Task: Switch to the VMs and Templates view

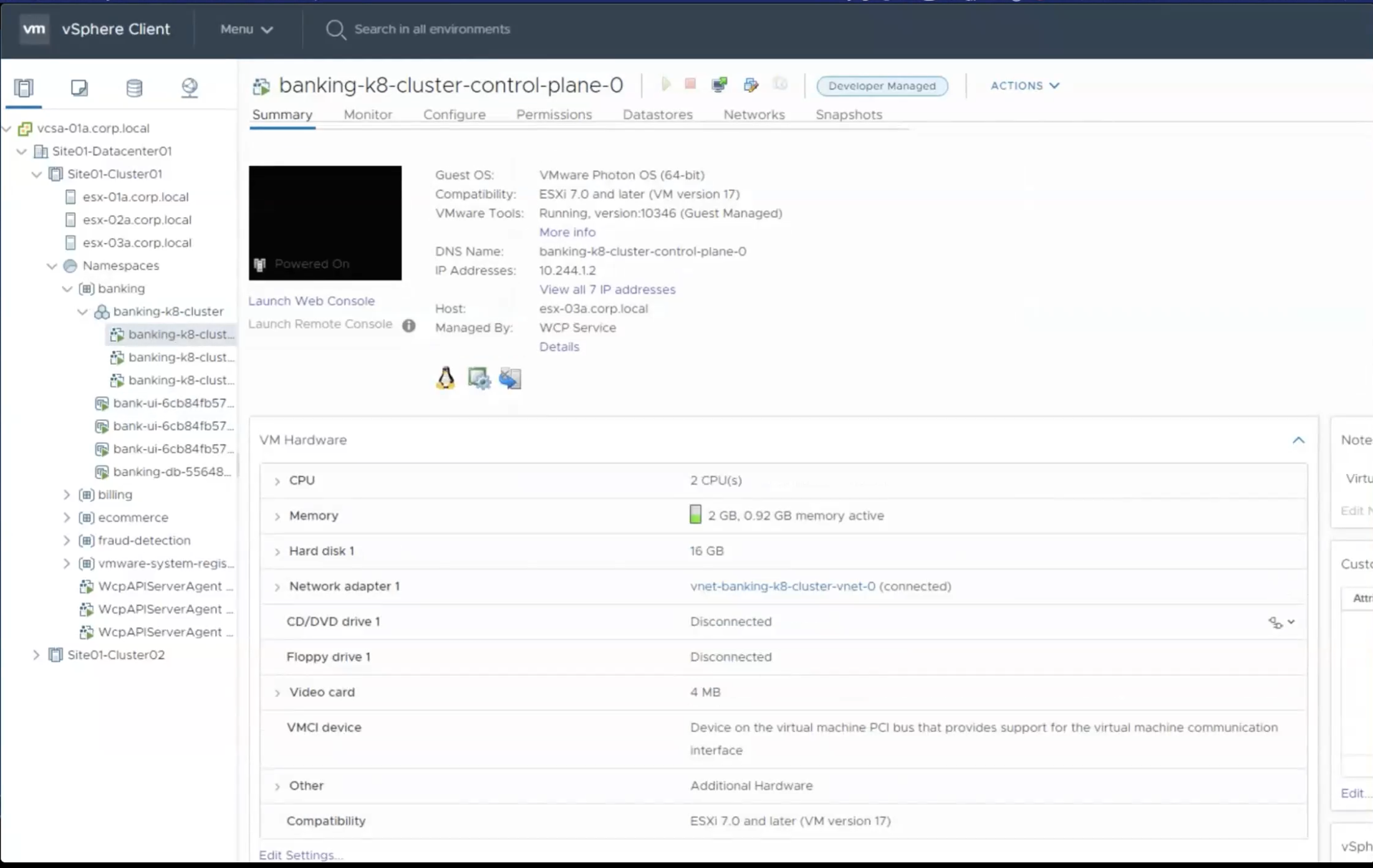Action: 79,88
